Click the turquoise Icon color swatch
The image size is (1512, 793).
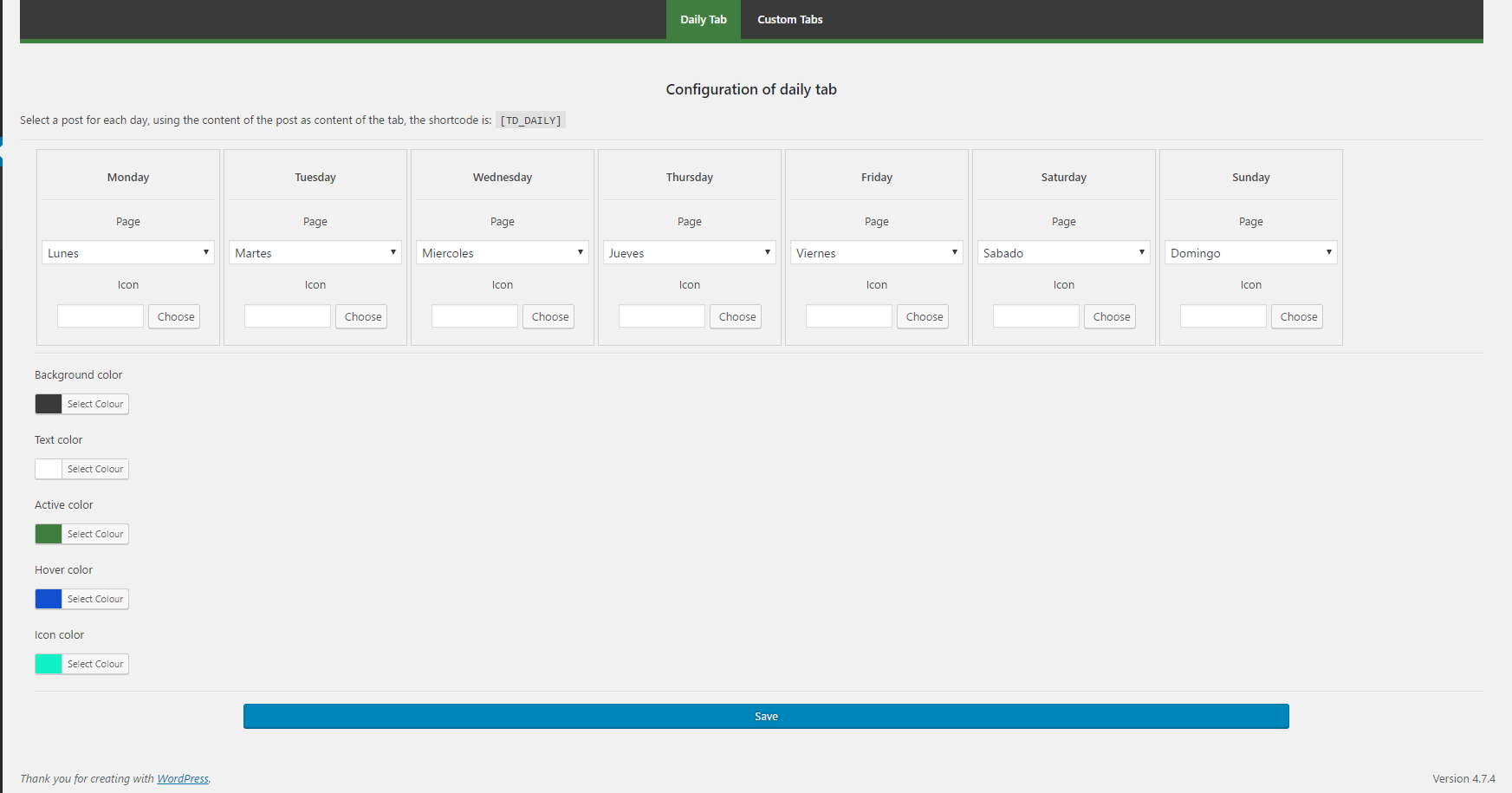tap(49, 664)
